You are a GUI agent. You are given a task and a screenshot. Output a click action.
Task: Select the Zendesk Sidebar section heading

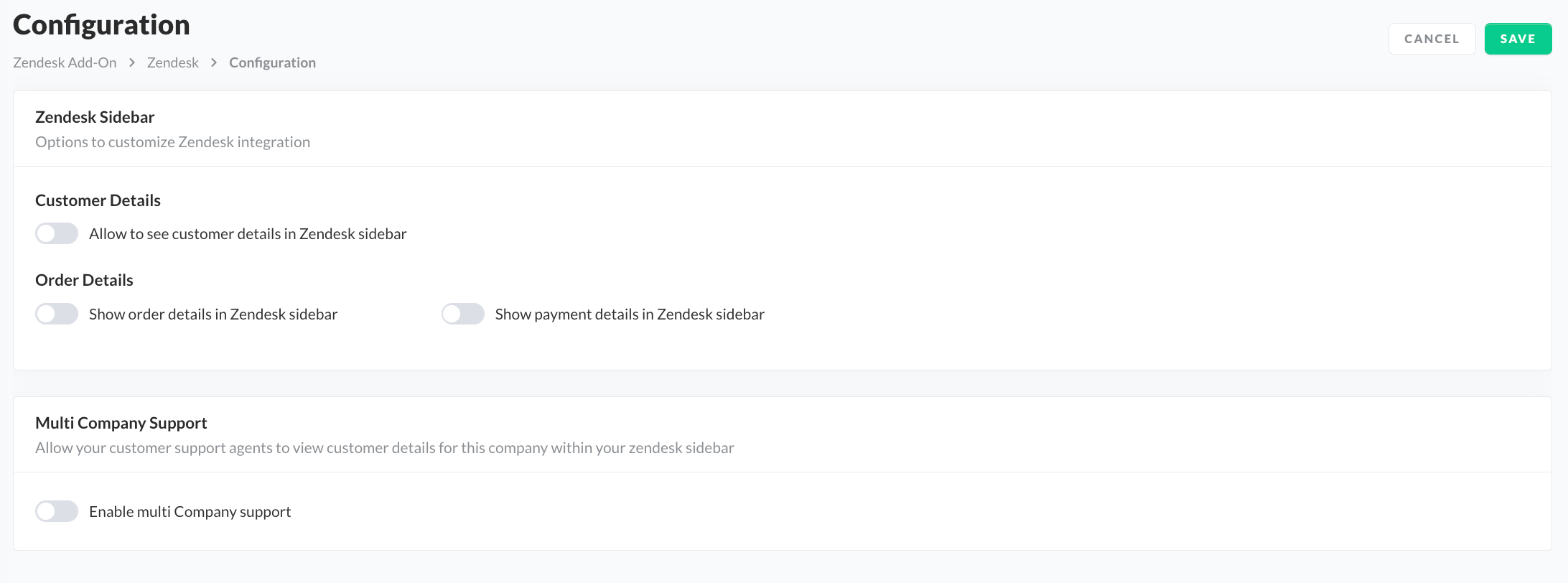(95, 117)
